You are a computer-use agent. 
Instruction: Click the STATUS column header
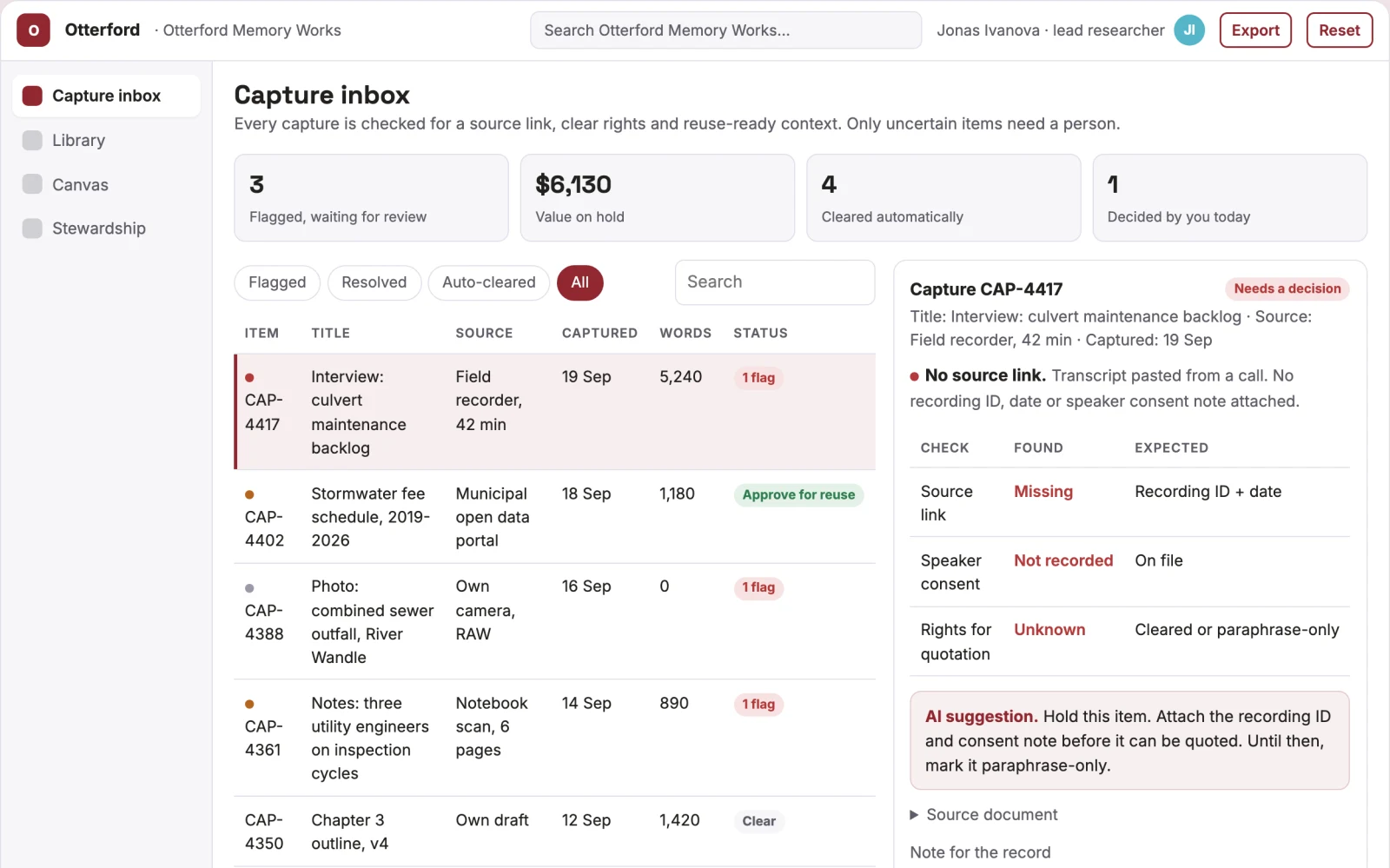760,334
